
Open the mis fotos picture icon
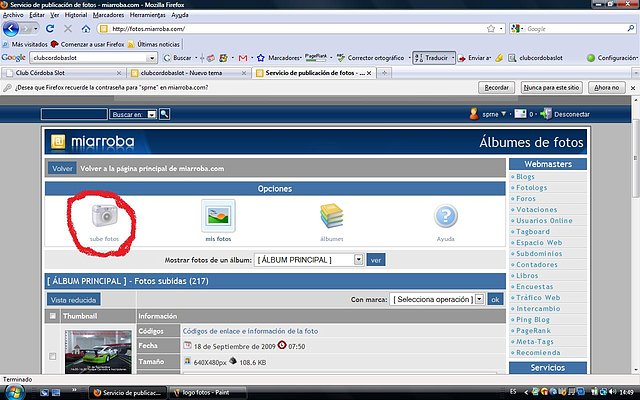pyautogui.click(x=218, y=216)
